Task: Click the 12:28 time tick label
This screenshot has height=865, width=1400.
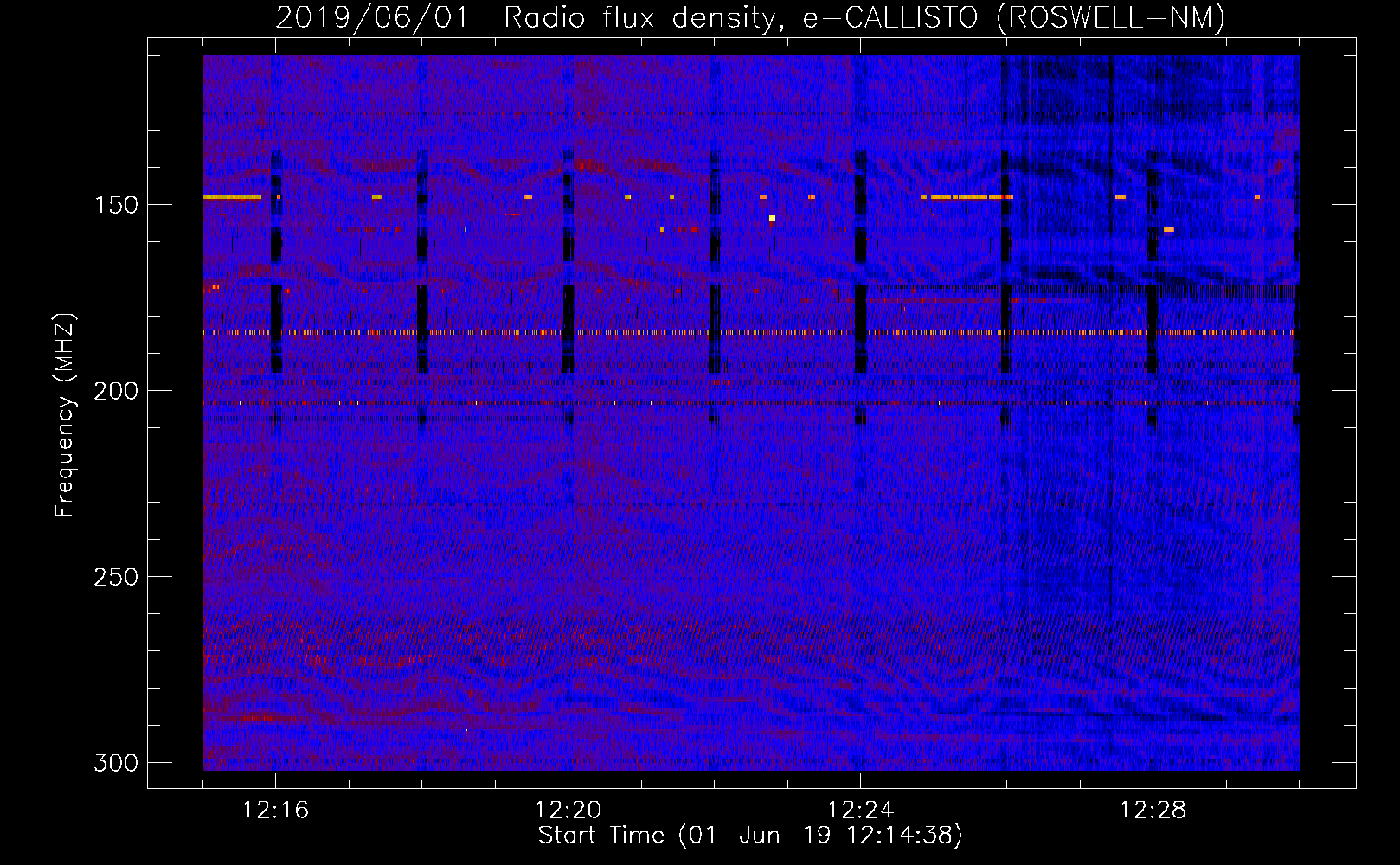Action: [1153, 811]
